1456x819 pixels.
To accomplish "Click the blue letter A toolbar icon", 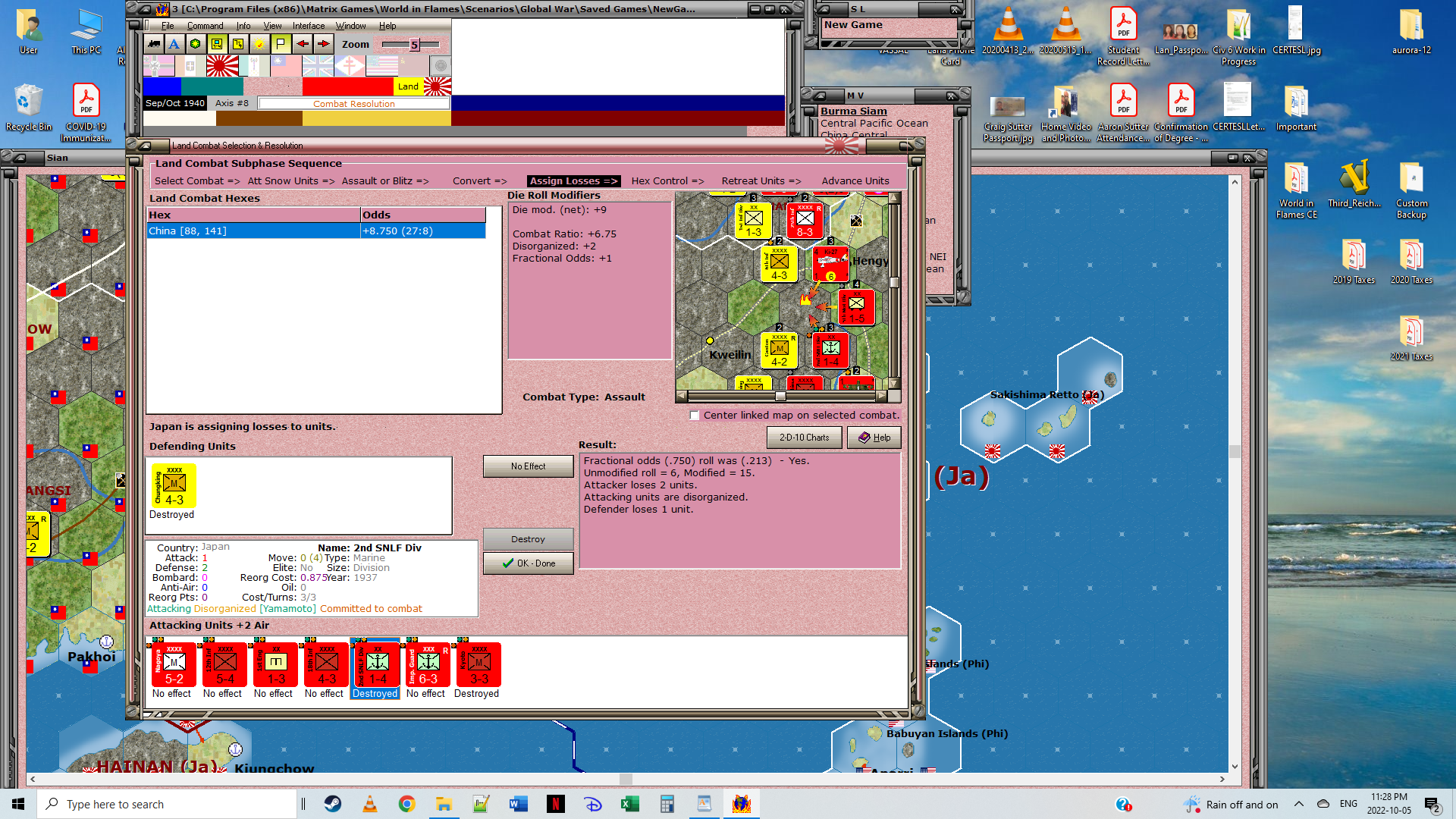I will (x=174, y=44).
